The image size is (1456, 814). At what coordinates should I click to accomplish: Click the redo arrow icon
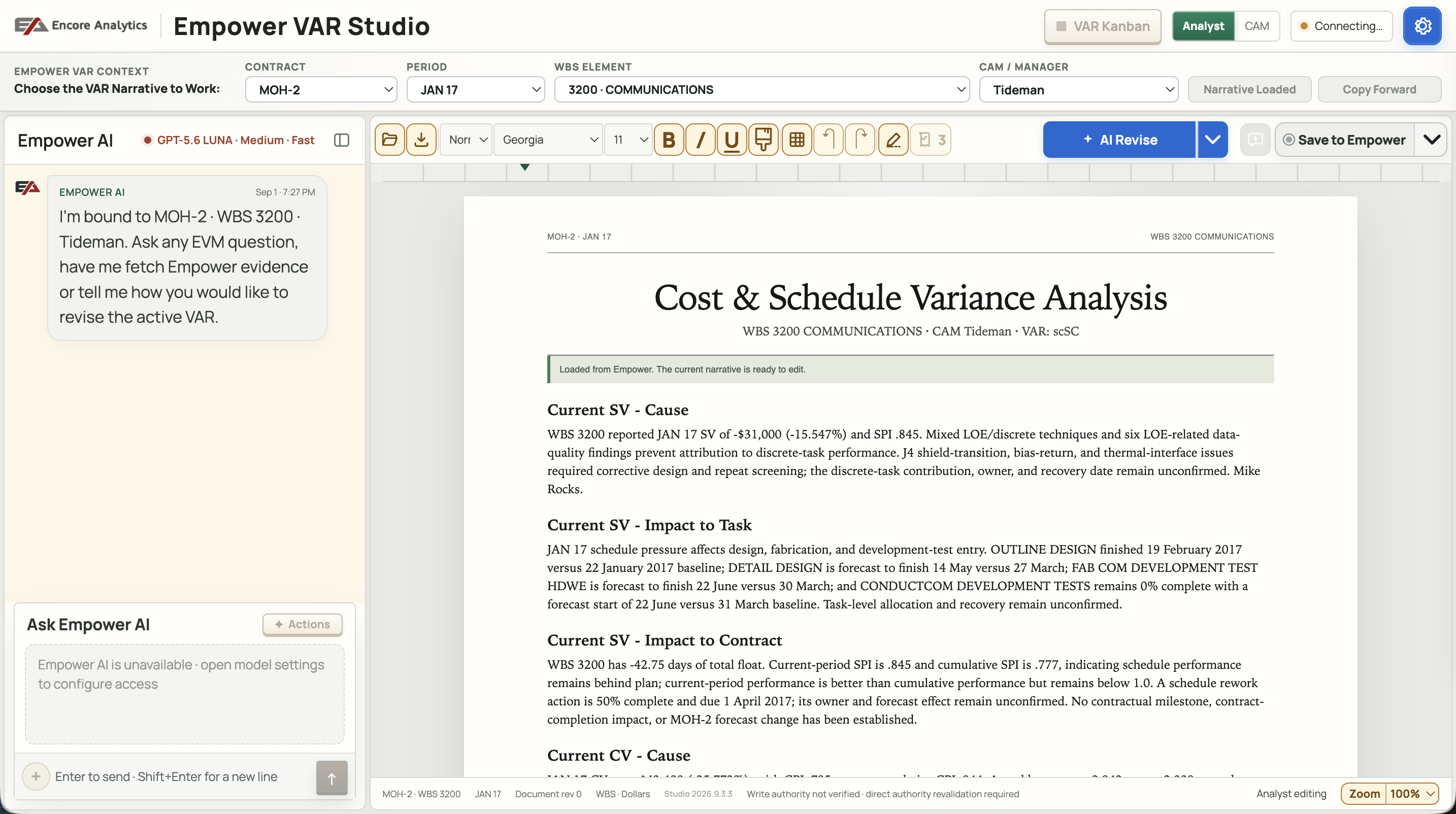pyautogui.click(x=861, y=140)
